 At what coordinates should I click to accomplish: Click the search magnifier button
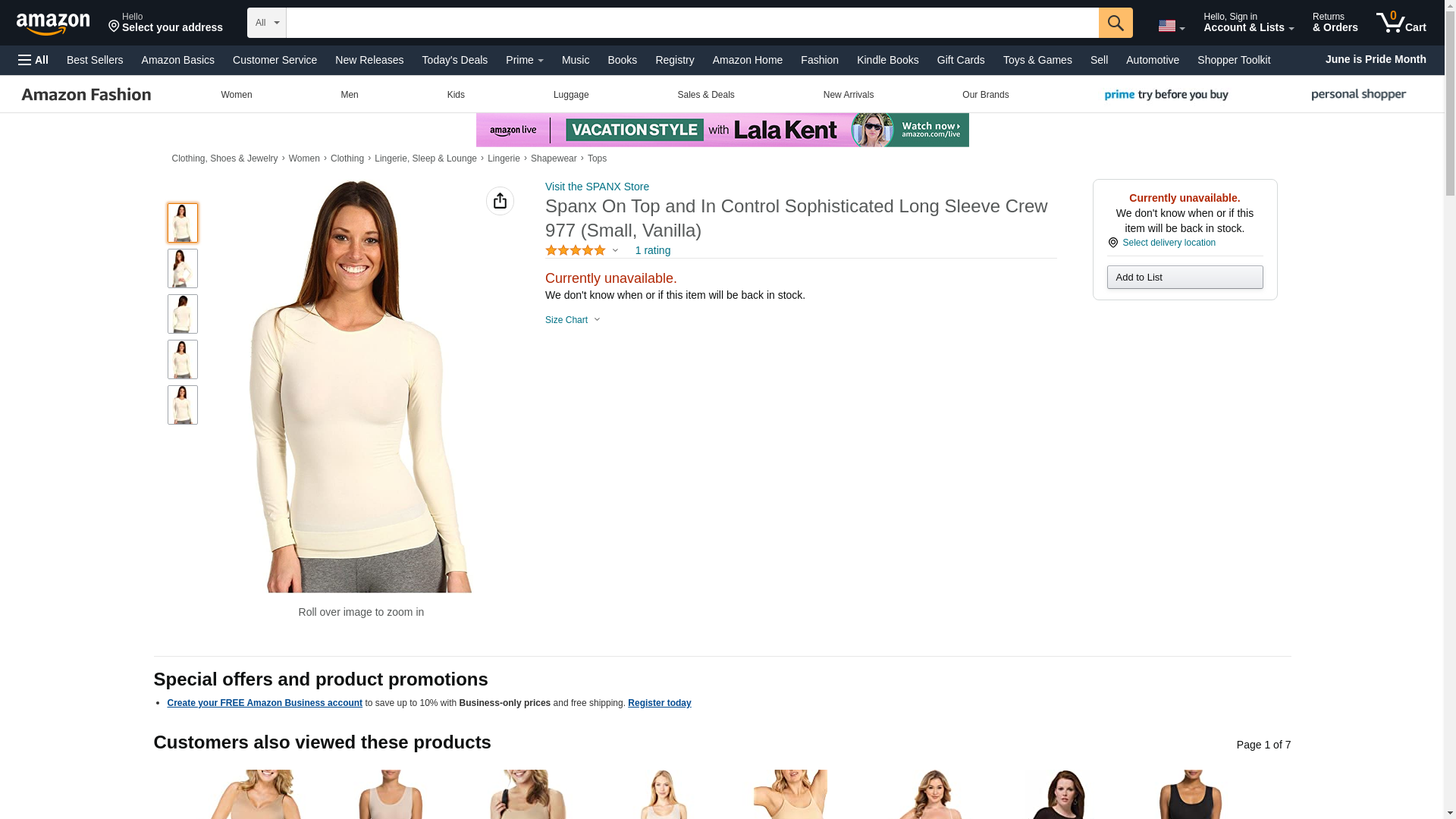coord(1115,23)
